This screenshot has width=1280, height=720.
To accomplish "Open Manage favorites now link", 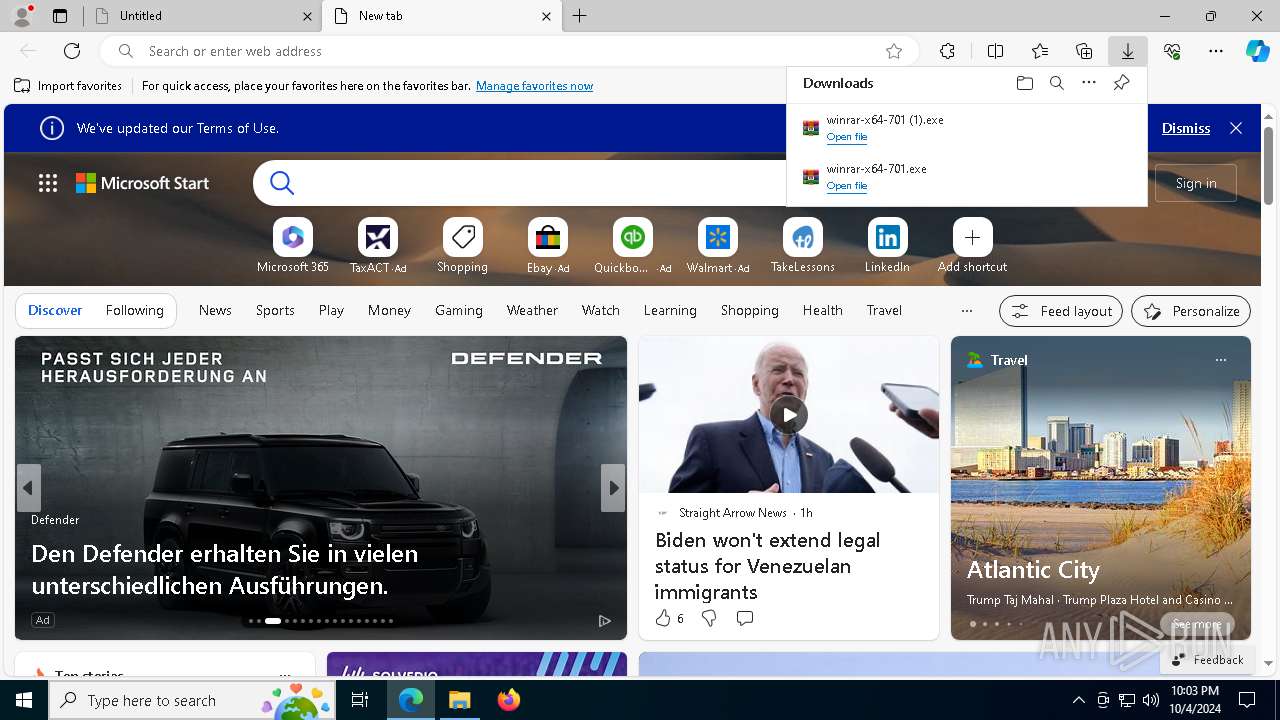I will (x=534, y=86).
